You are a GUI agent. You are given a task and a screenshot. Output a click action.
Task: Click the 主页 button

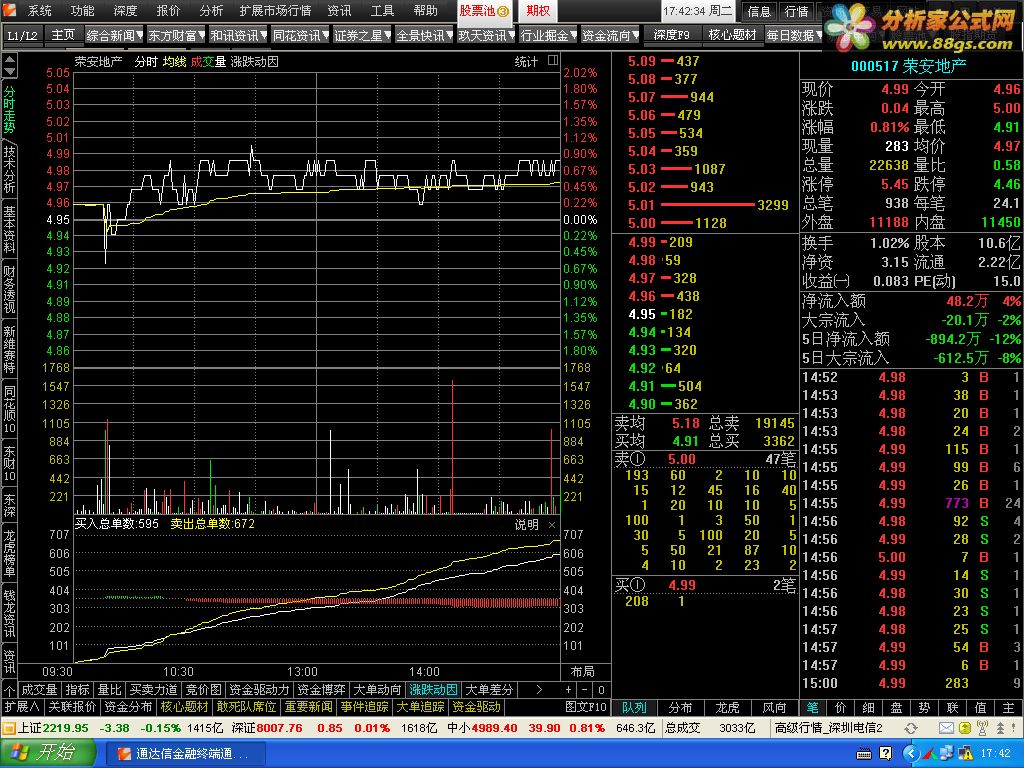[x=63, y=35]
